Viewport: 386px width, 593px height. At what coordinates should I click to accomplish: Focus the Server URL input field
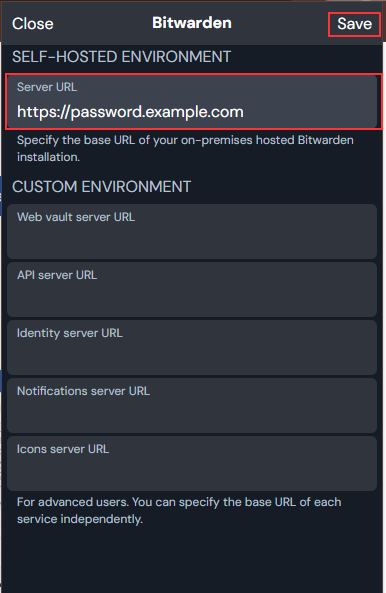[x=192, y=101]
